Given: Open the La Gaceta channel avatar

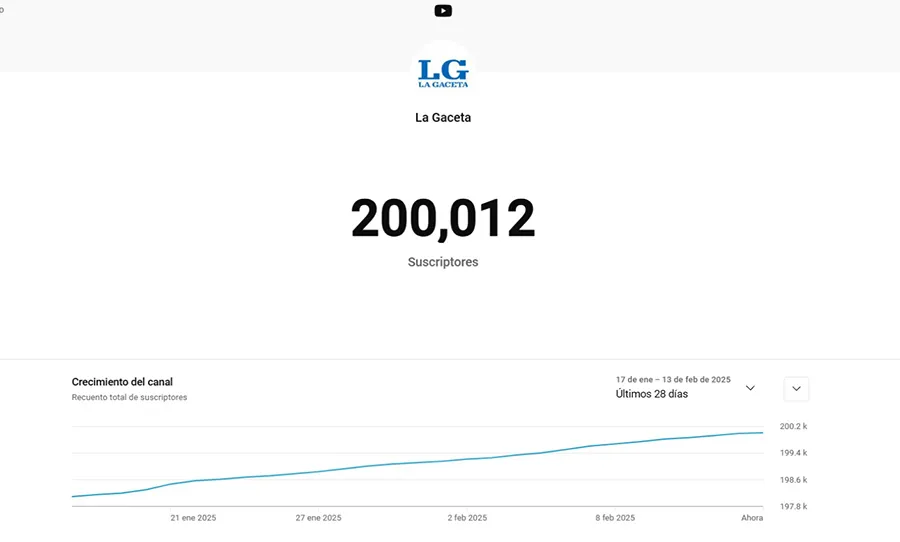Looking at the screenshot, I should pyautogui.click(x=443, y=73).
